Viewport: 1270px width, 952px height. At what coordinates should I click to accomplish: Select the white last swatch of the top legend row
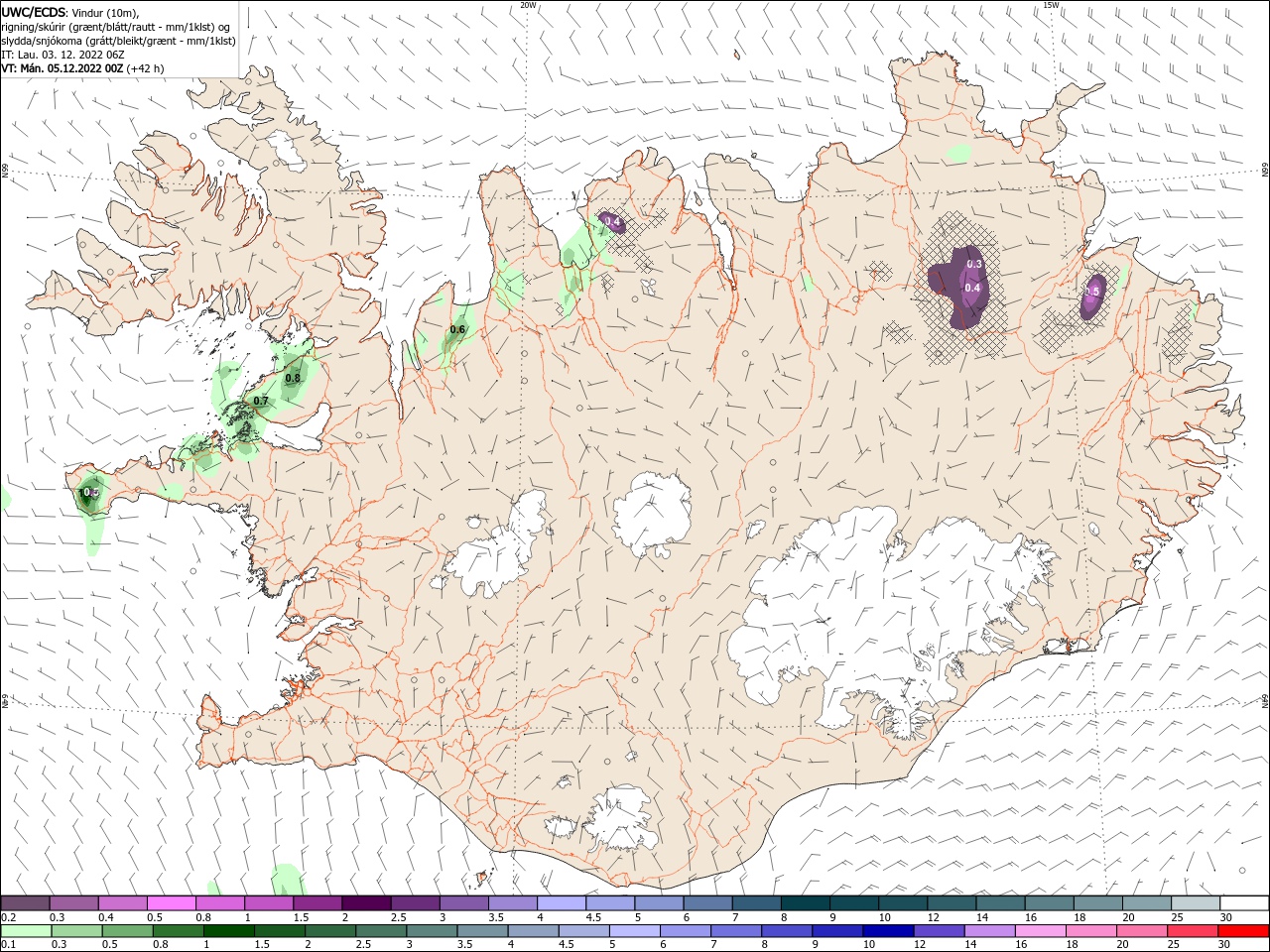click(1243, 903)
